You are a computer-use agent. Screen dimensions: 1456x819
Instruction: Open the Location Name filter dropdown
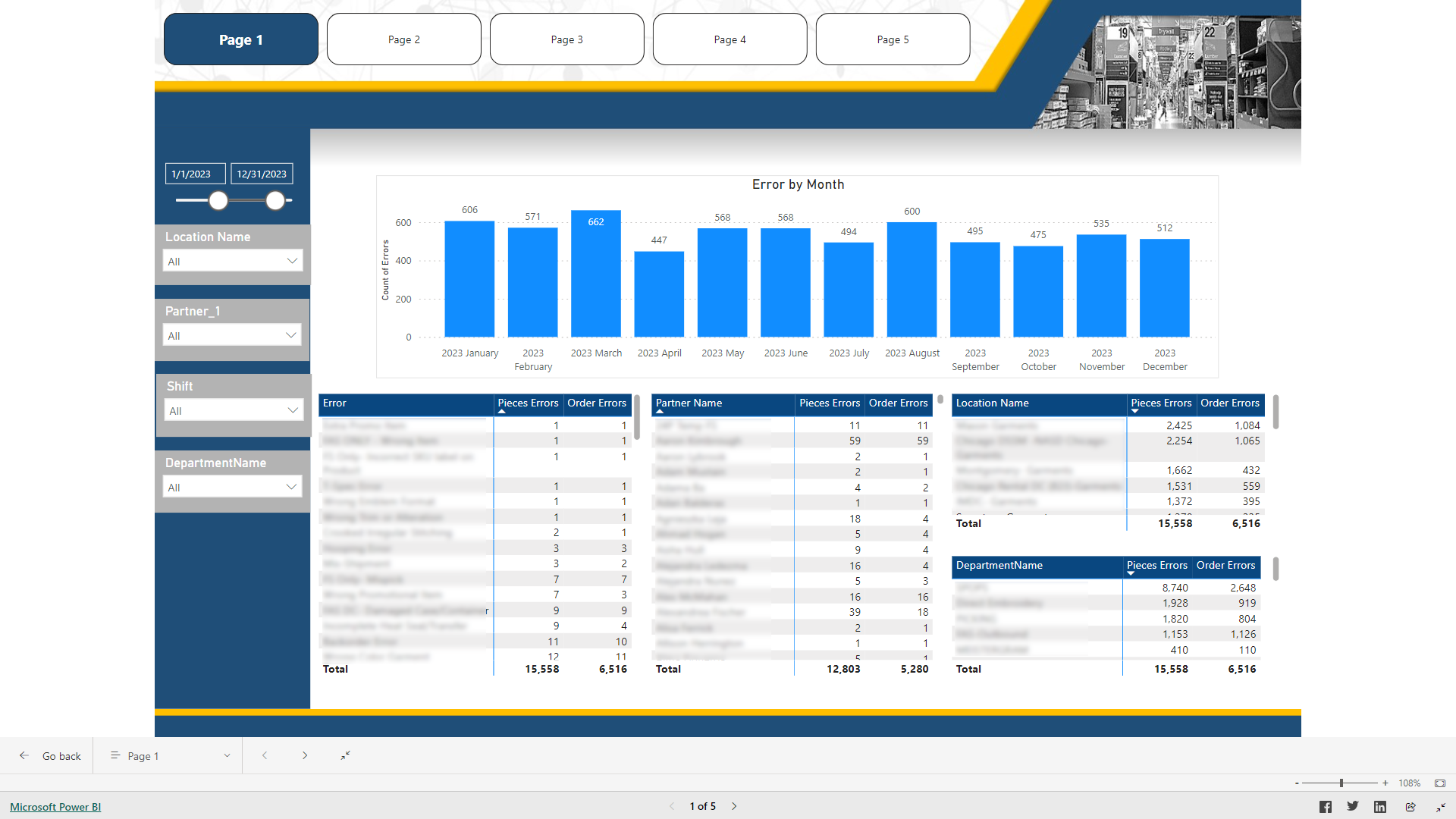tap(292, 260)
